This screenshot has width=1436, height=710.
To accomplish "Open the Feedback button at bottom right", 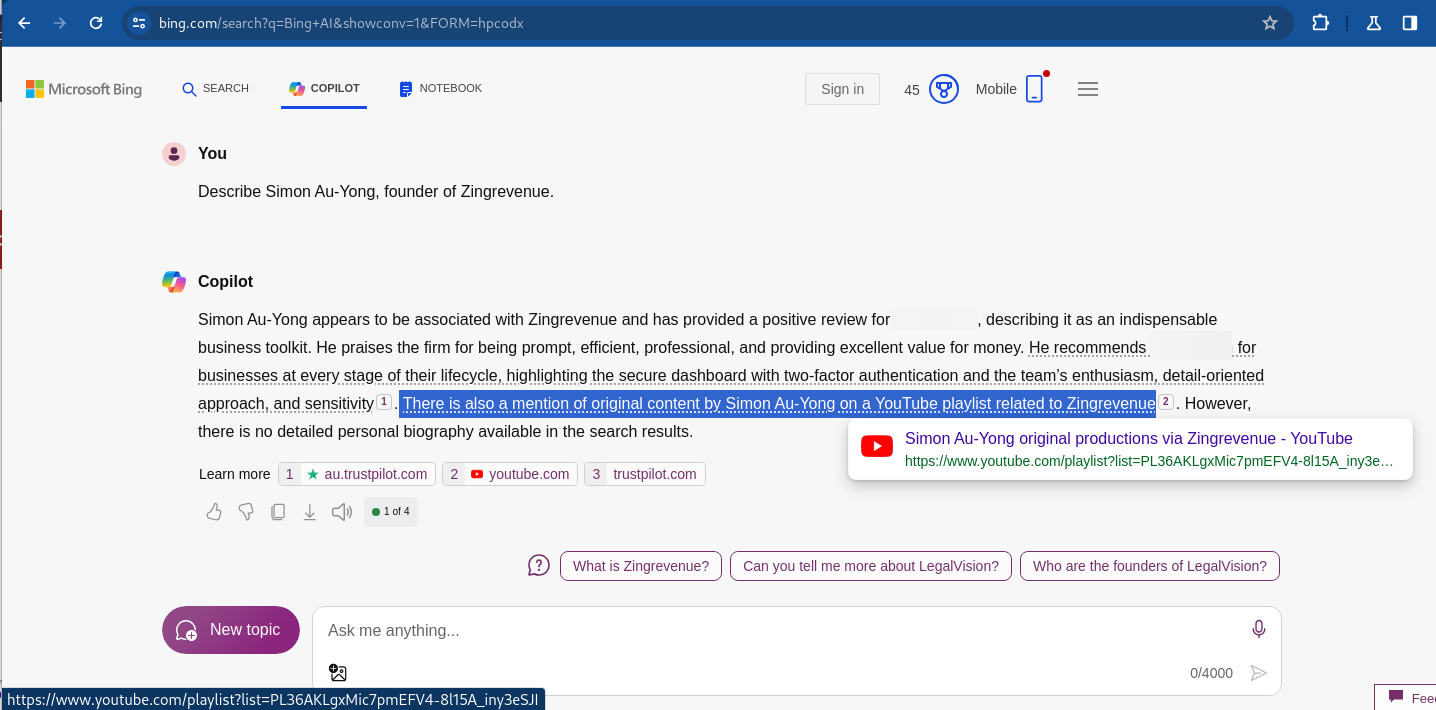I will [1405, 697].
